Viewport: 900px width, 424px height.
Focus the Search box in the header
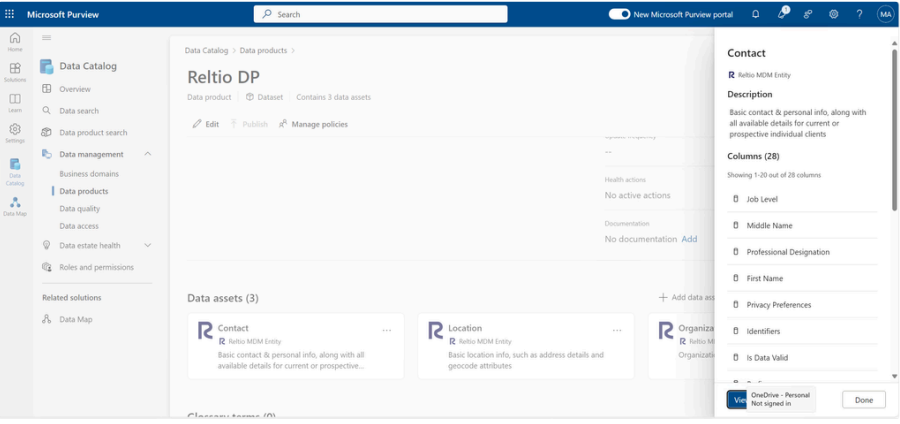coord(381,14)
